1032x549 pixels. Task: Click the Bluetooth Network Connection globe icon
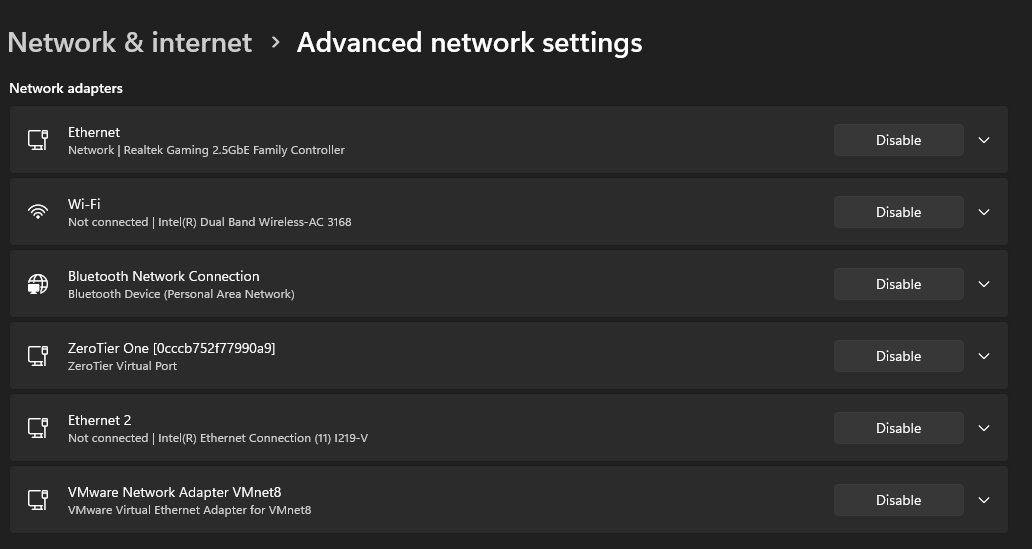click(x=38, y=284)
